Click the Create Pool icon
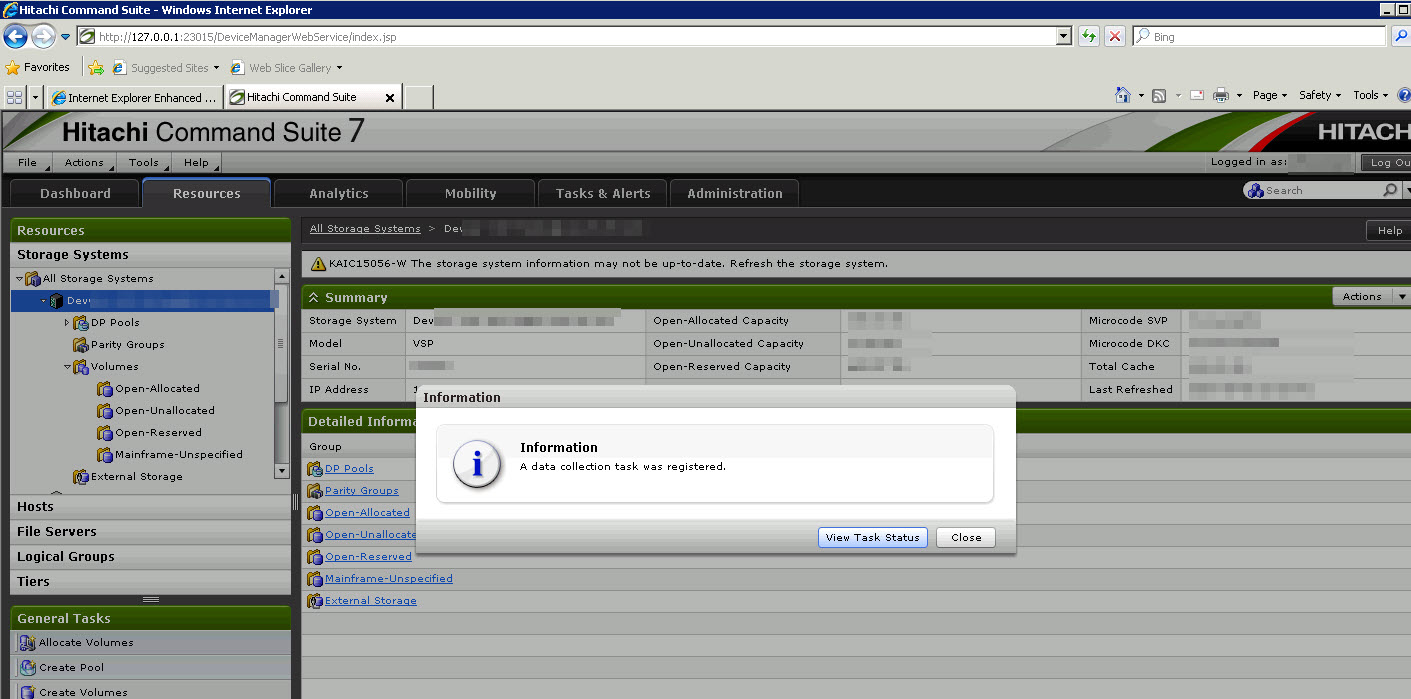 27,668
